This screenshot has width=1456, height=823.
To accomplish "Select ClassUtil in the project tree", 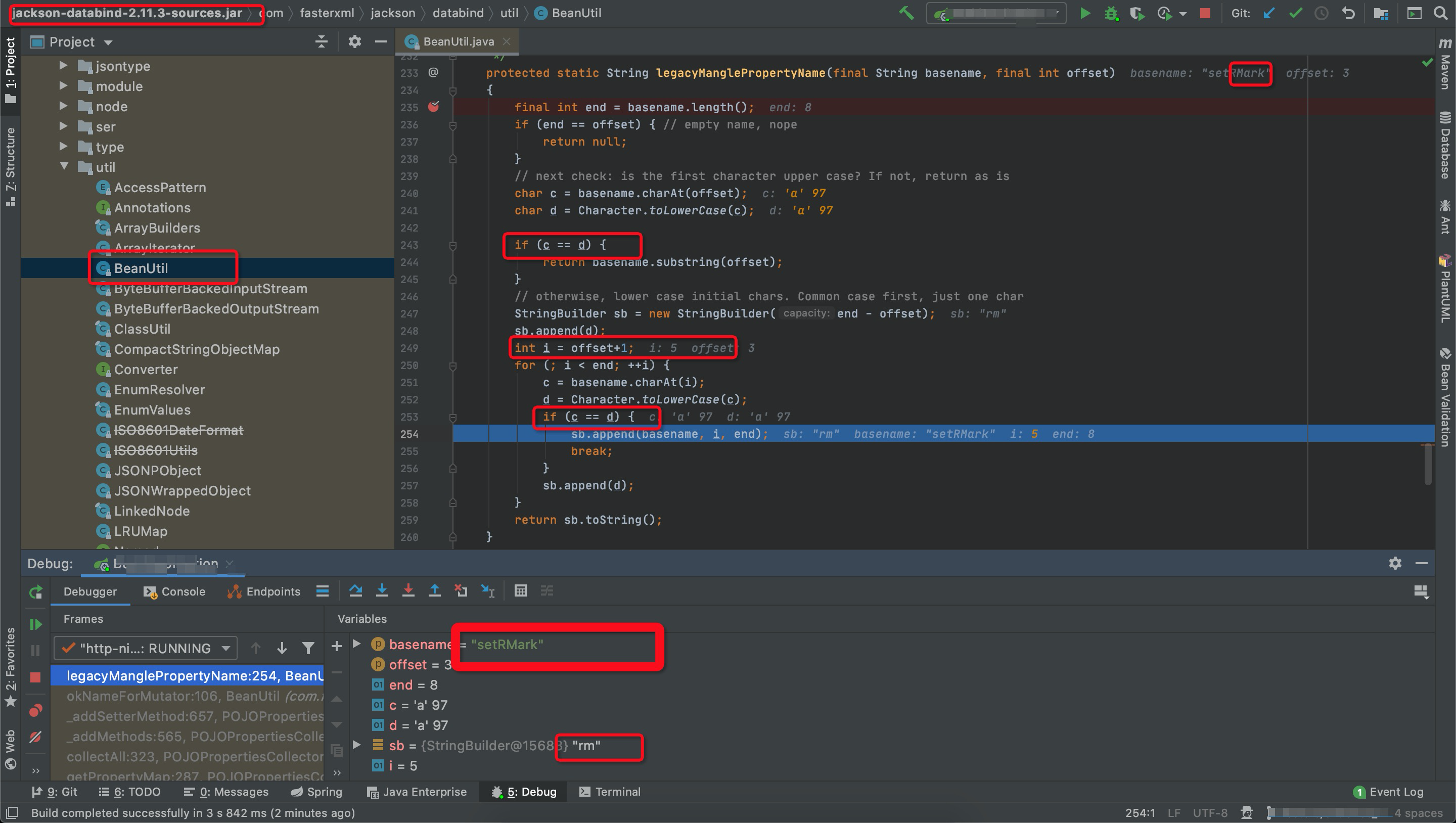I will click(x=142, y=329).
